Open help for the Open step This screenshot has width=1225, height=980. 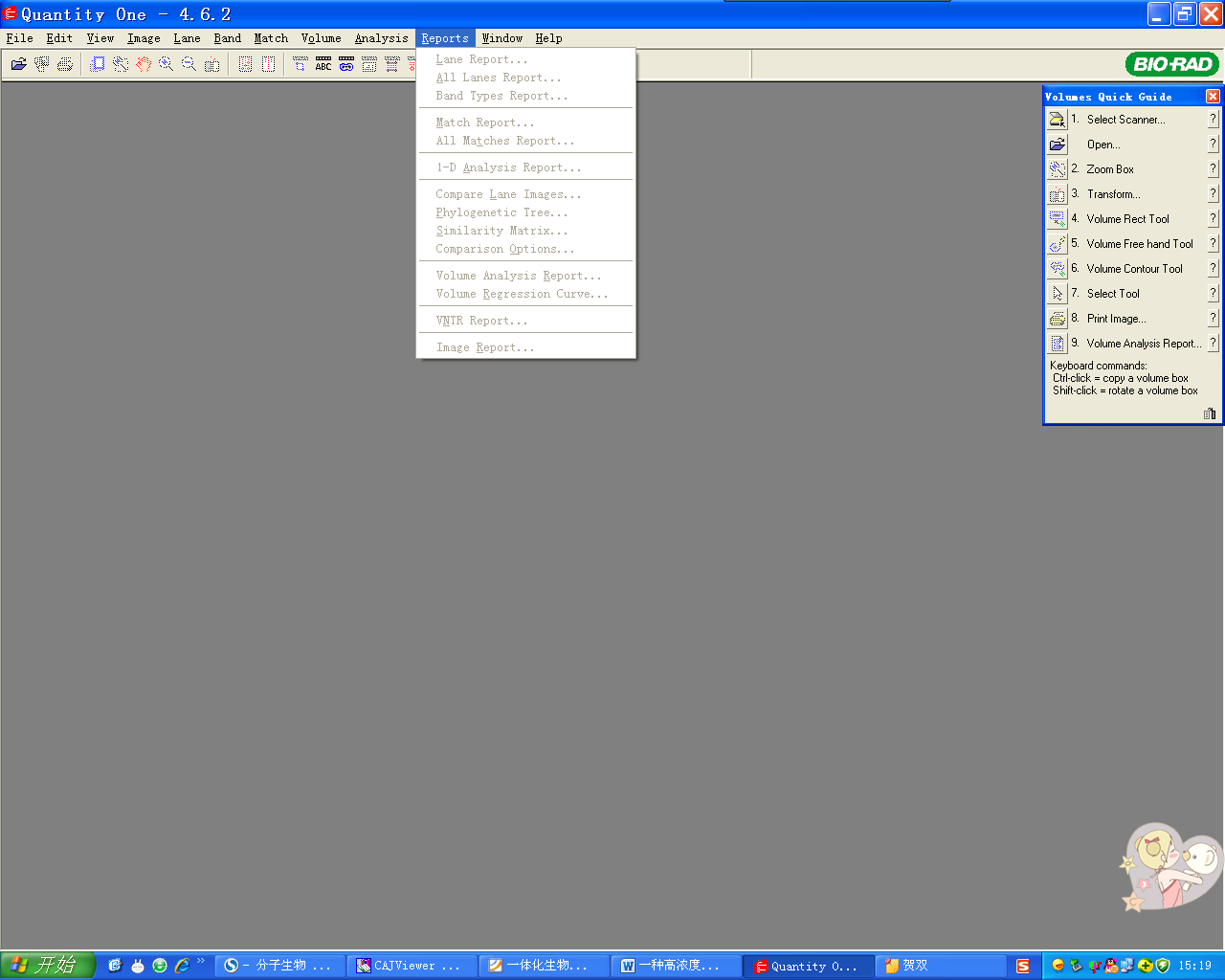1214,145
